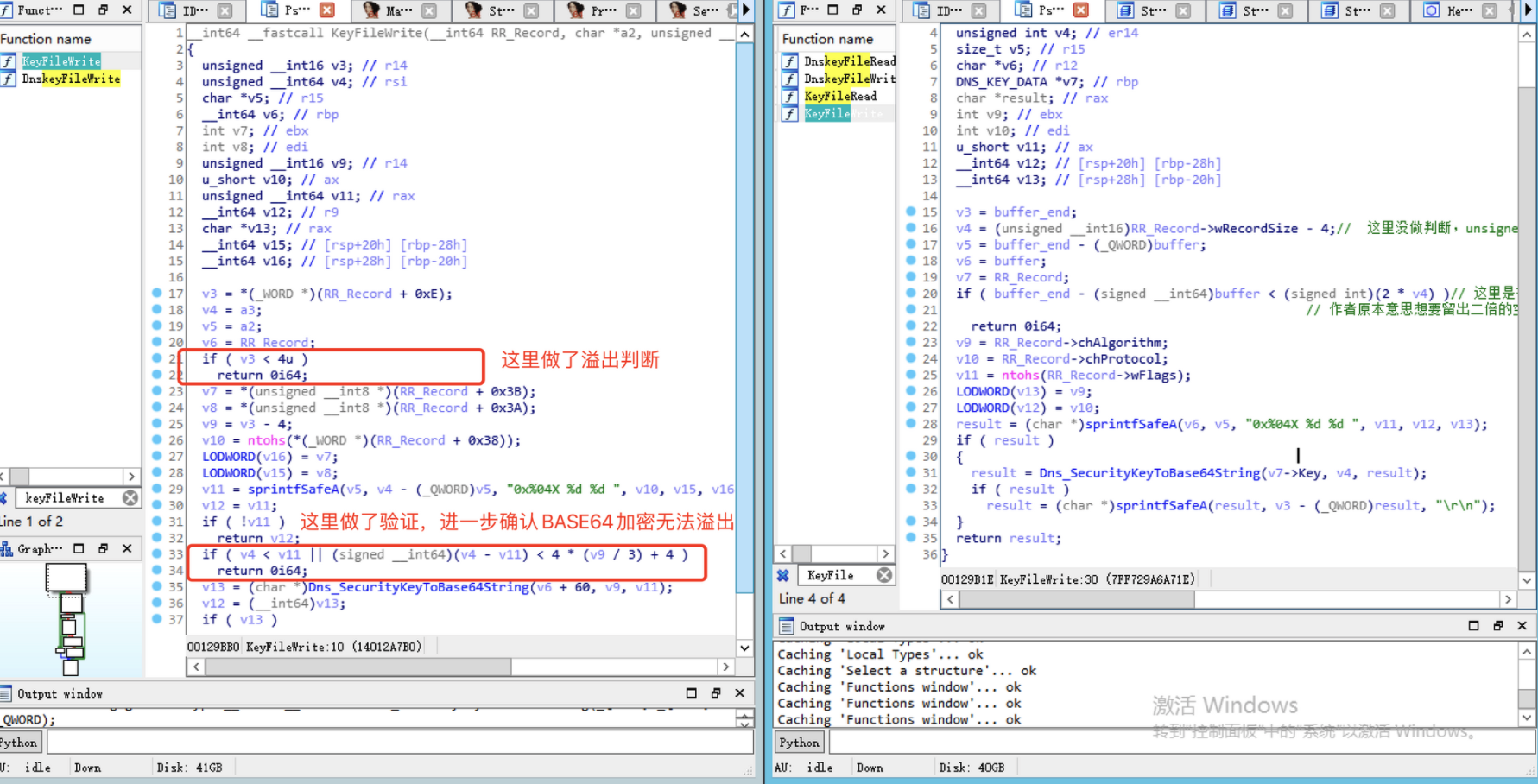Click Function name column header in right window

835,39
